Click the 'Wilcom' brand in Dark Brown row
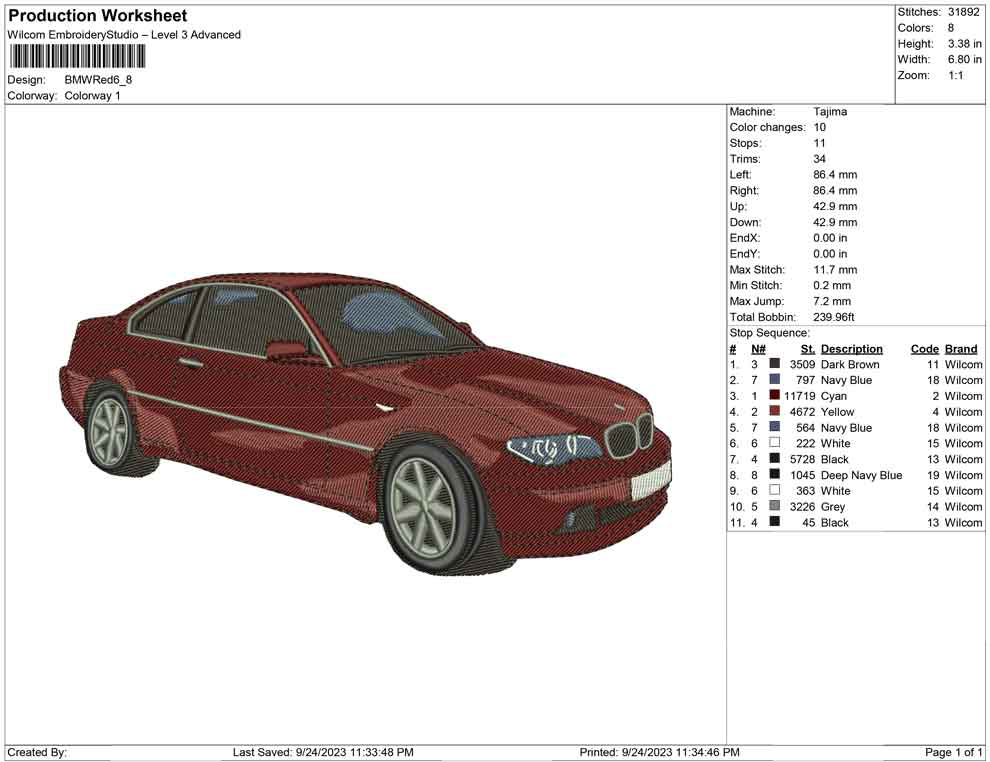This screenshot has height=762, width=990. (963, 364)
